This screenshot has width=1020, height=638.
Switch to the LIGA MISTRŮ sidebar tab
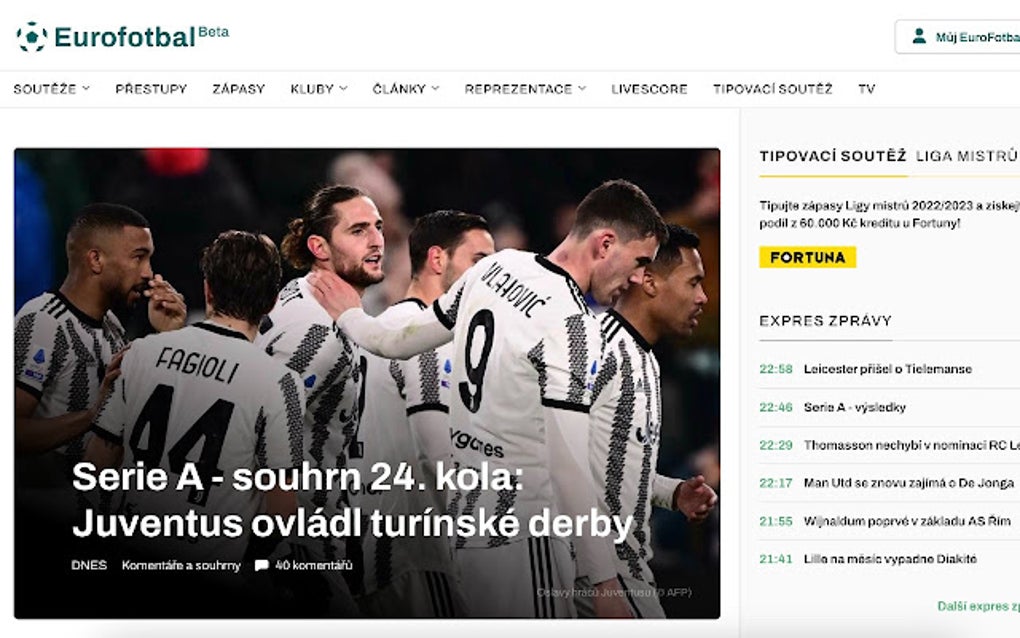(x=967, y=156)
